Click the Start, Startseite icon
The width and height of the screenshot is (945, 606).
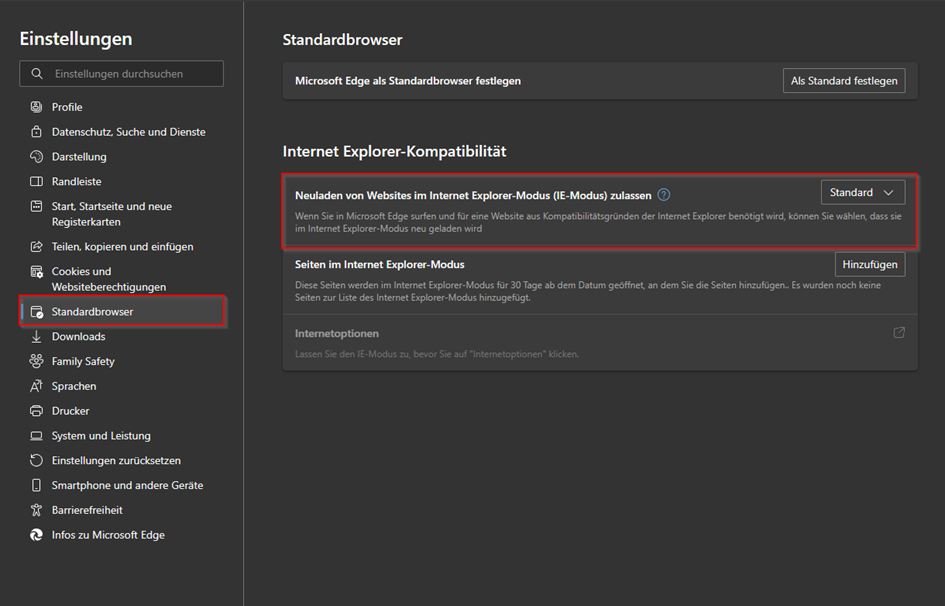pyautogui.click(x=37, y=206)
